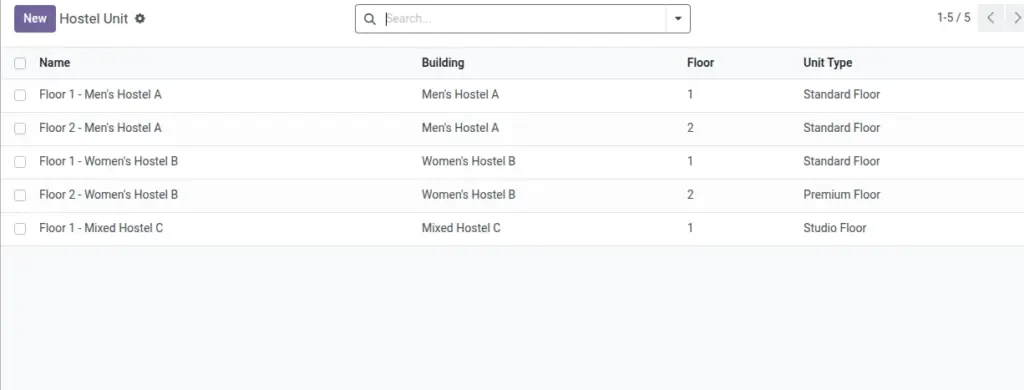
Task: Sort list by Floor column header
Action: point(700,63)
